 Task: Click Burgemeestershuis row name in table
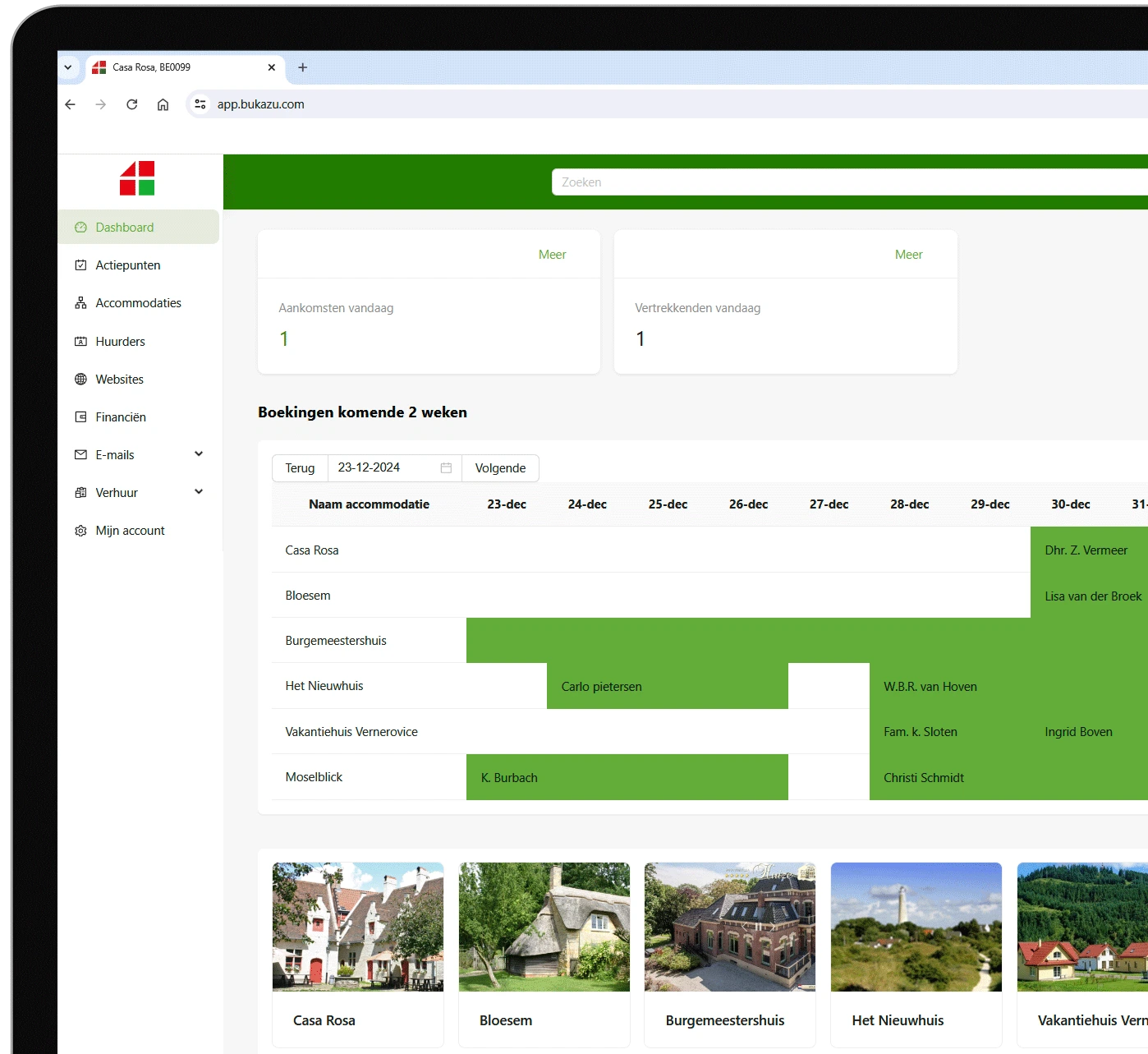[x=336, y=641]
